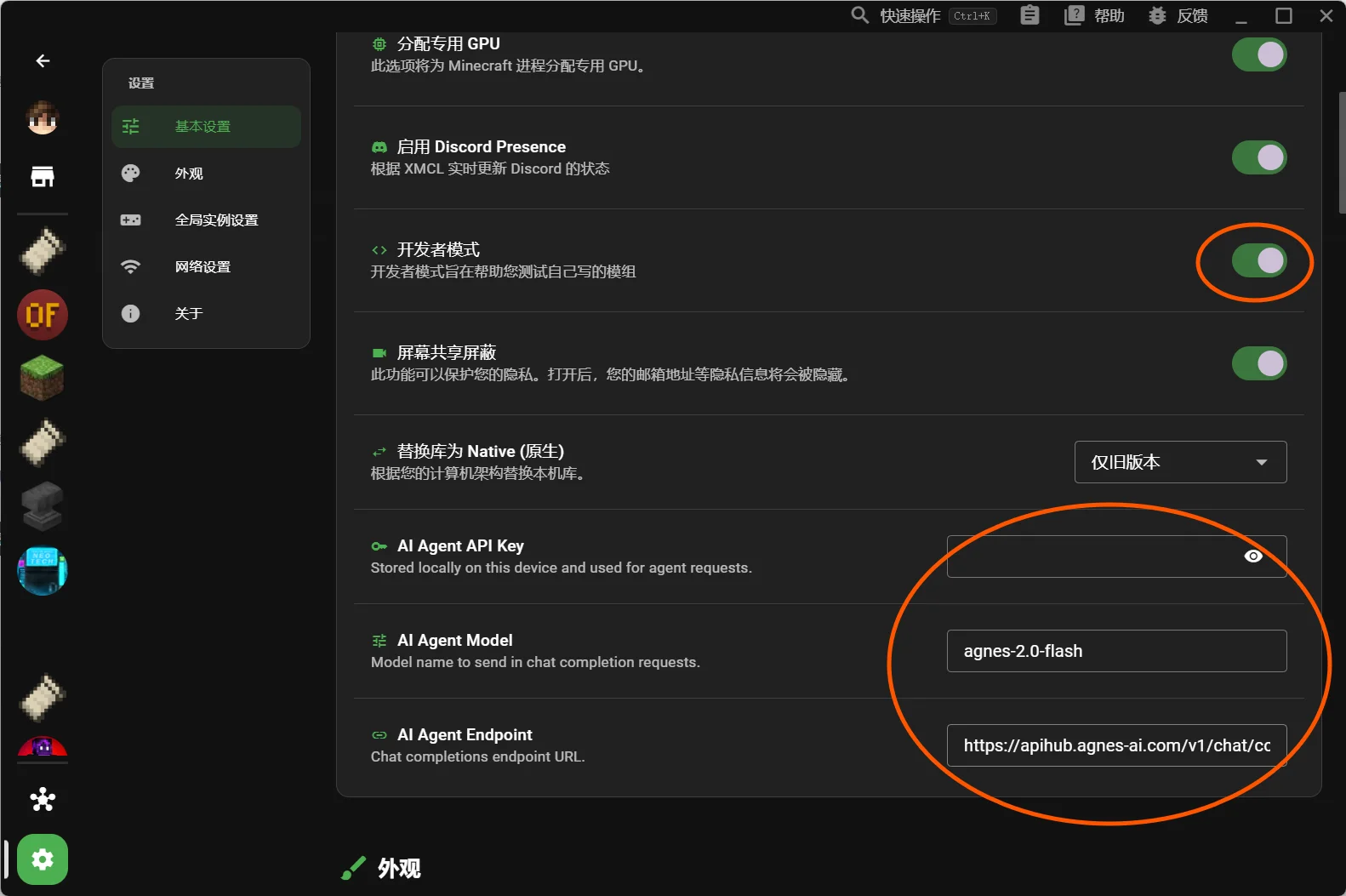The width and height of the screenshot is (1346, 896).
Task: Toggle the 启用 Discord Presence switch
Action: (1259, 157)
